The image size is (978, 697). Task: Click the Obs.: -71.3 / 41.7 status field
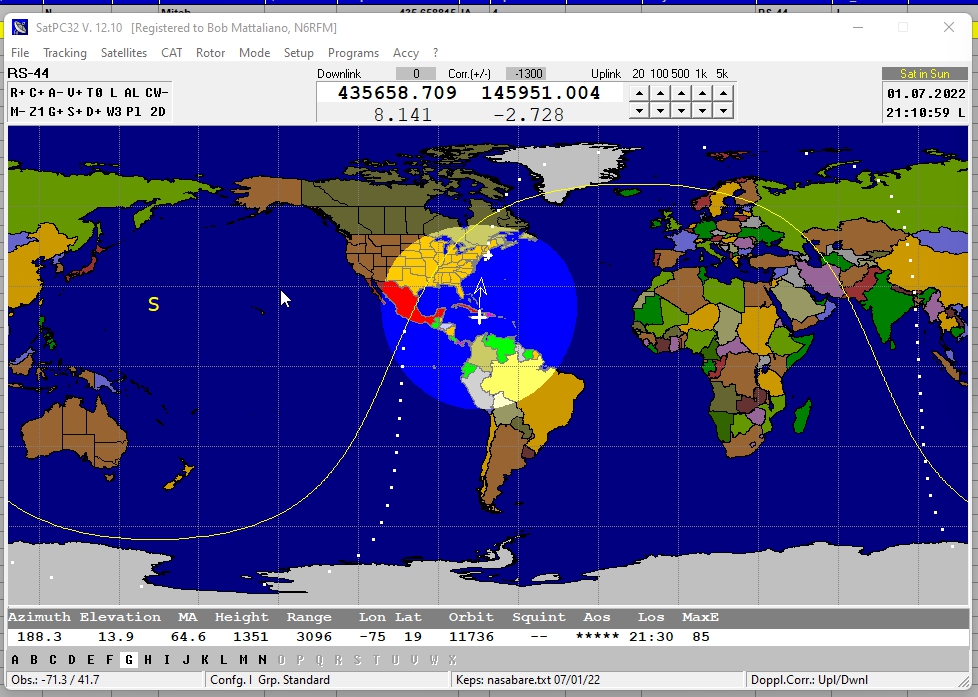(105, 680)
